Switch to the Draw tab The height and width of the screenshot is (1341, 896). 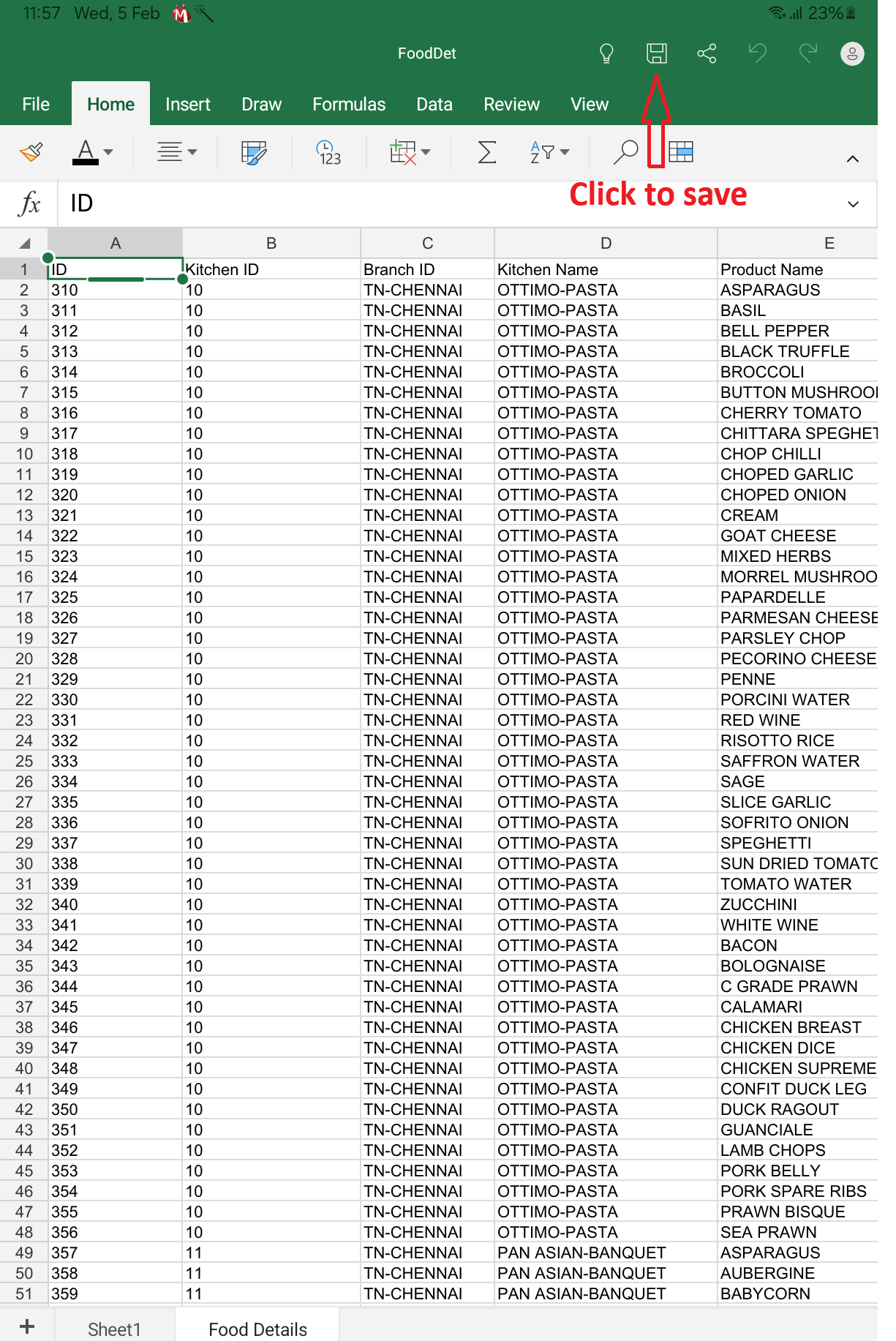tap(261, 104)
